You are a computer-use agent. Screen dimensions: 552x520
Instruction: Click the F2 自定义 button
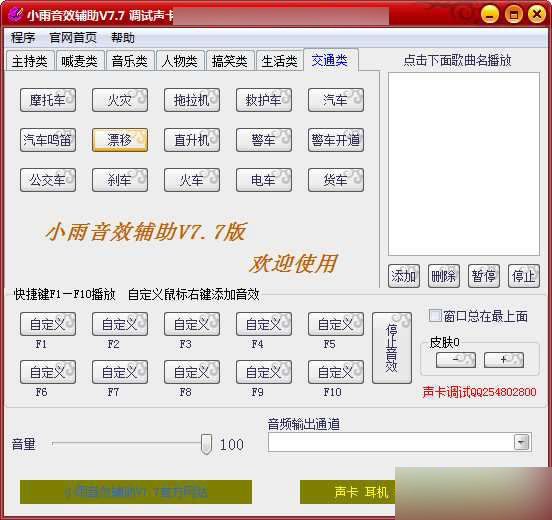[120, 324]
